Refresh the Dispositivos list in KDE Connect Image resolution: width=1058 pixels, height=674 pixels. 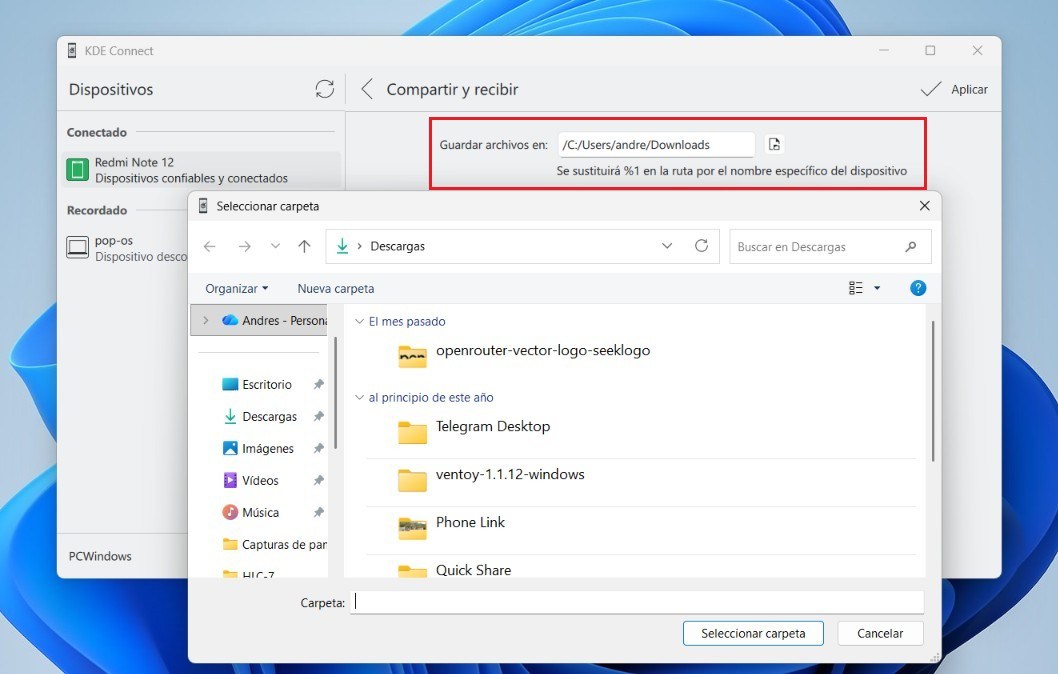pyautogui.click(x=325, y=89)
